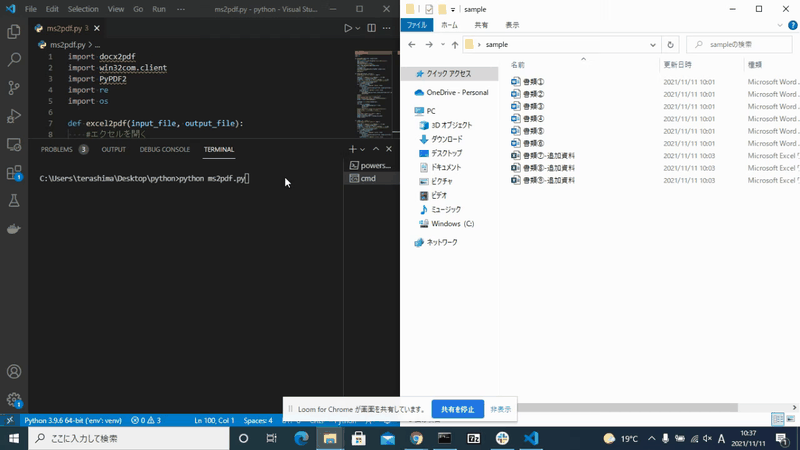Open the 共有 ribbon tab
The width and height of the screenshot is (800, 450).
[x=481, y=25]
